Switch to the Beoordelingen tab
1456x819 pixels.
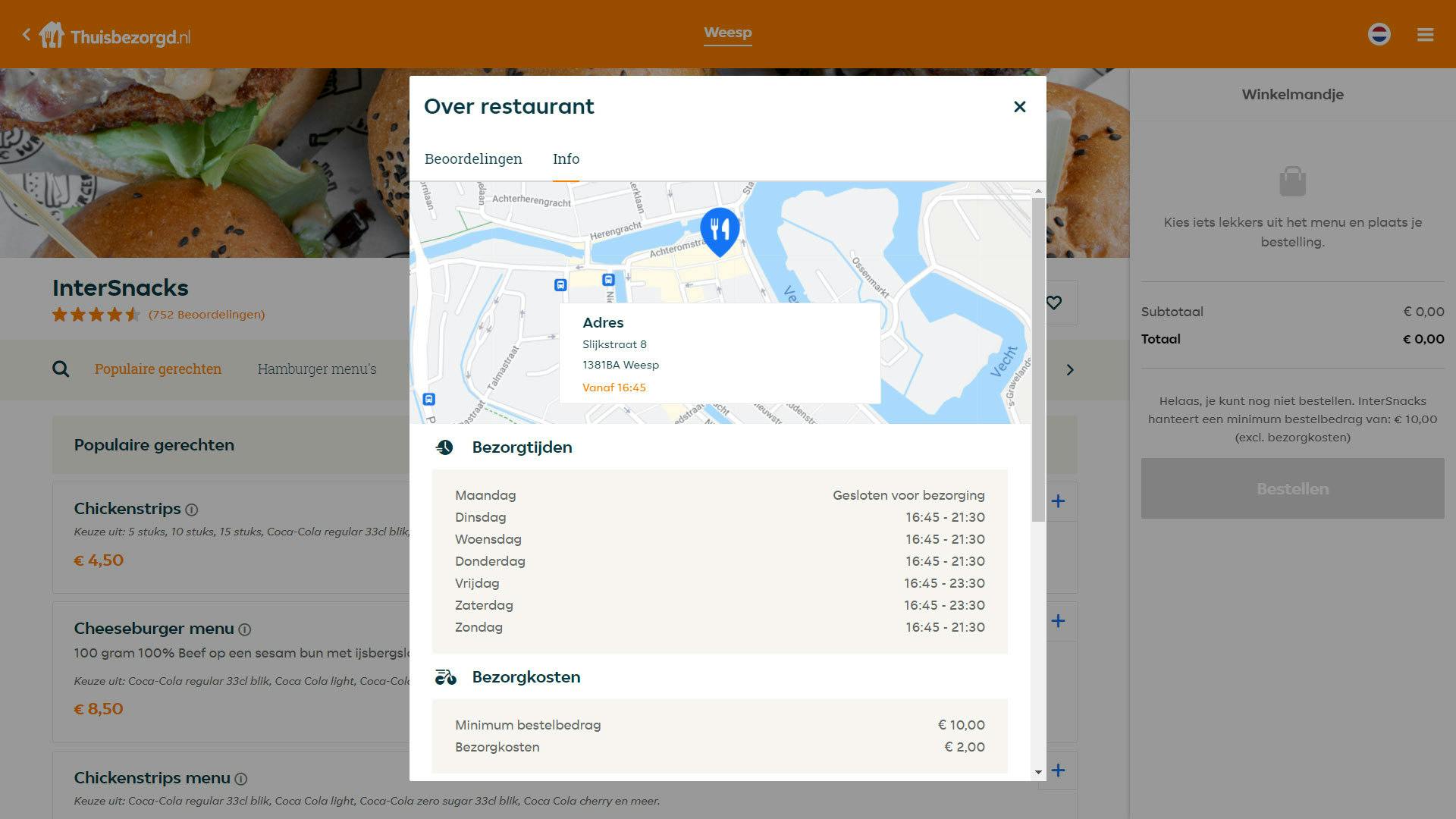473,159
